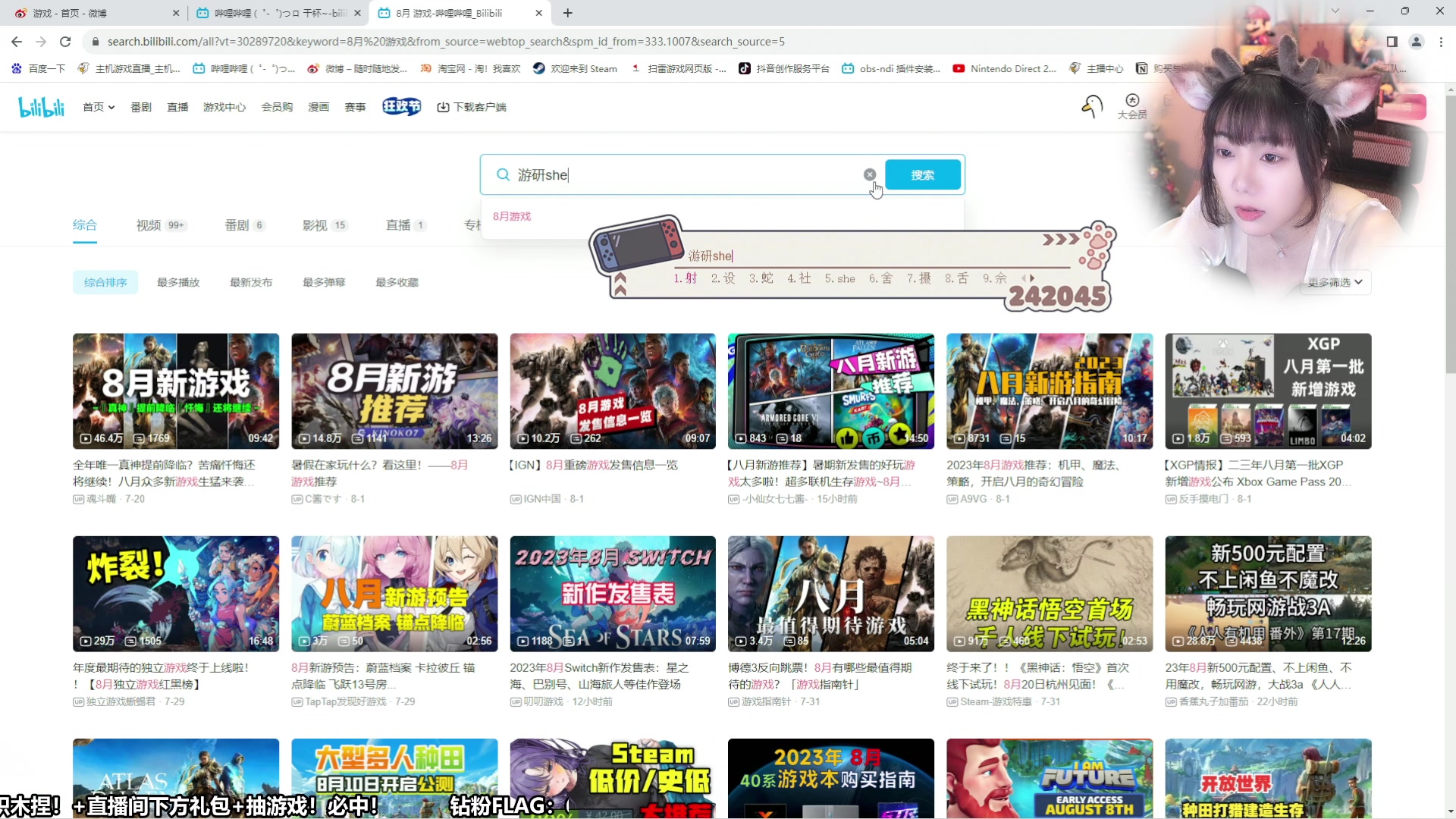Switch to the 视频 results tab
1456x819 pixels.
[149, 225]
